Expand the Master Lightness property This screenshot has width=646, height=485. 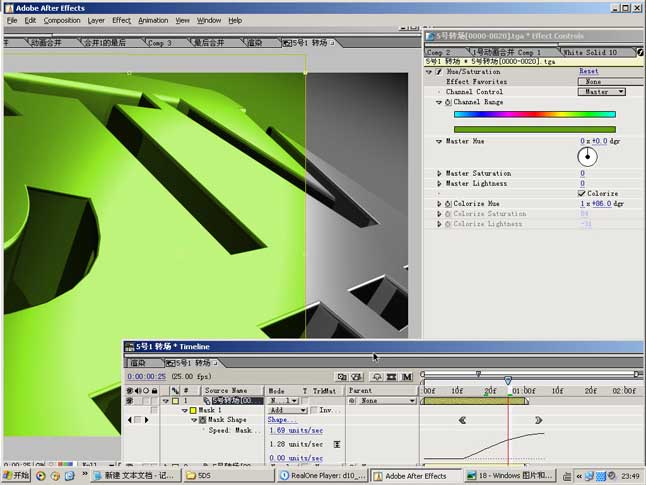click(x=439, y=183)
